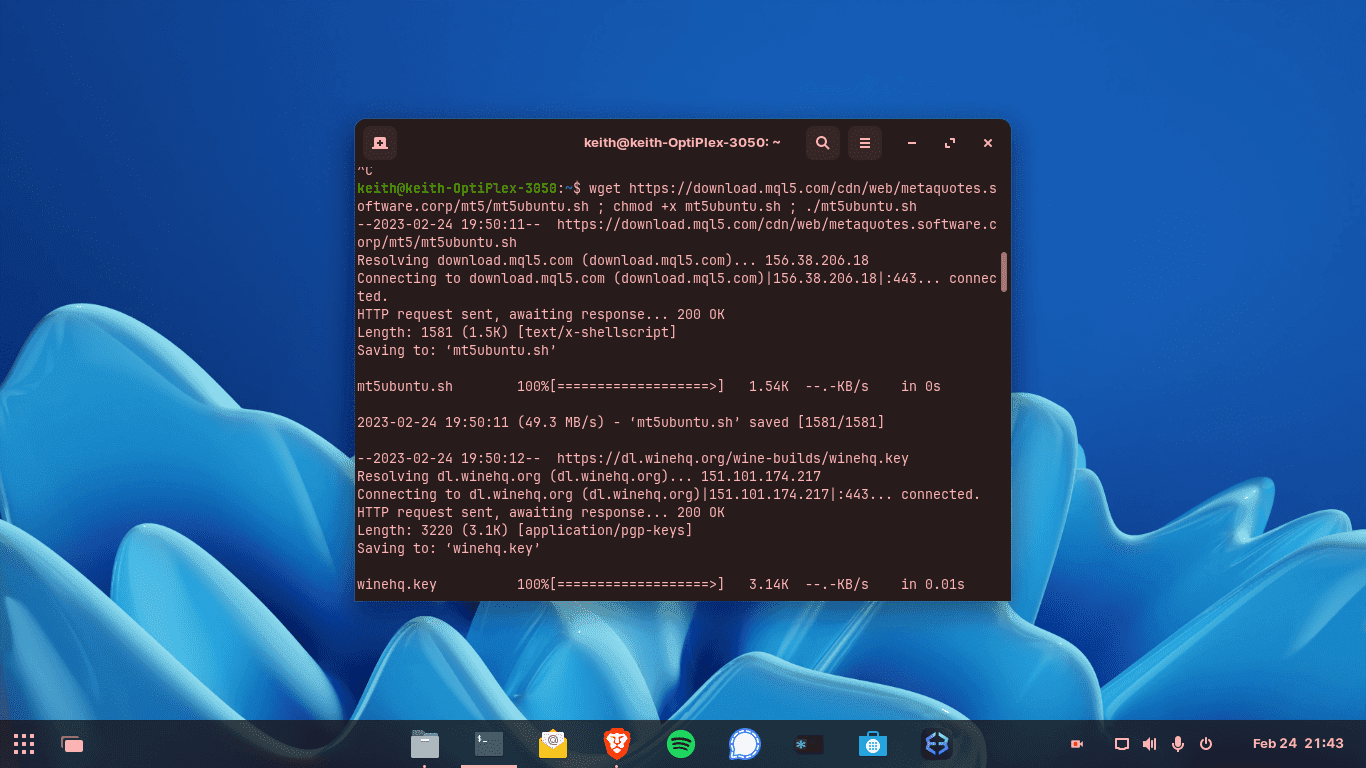Open Spotify from the taskbar
Image resolution: width=1366 pixels, height=768 pixels.
681,744
